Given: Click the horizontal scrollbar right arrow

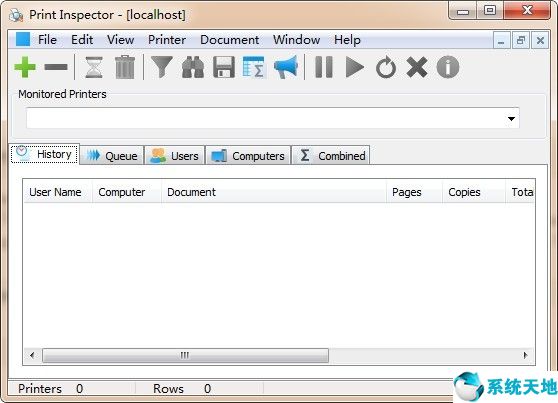Looking at the screenshot, I should pos(525,355).
